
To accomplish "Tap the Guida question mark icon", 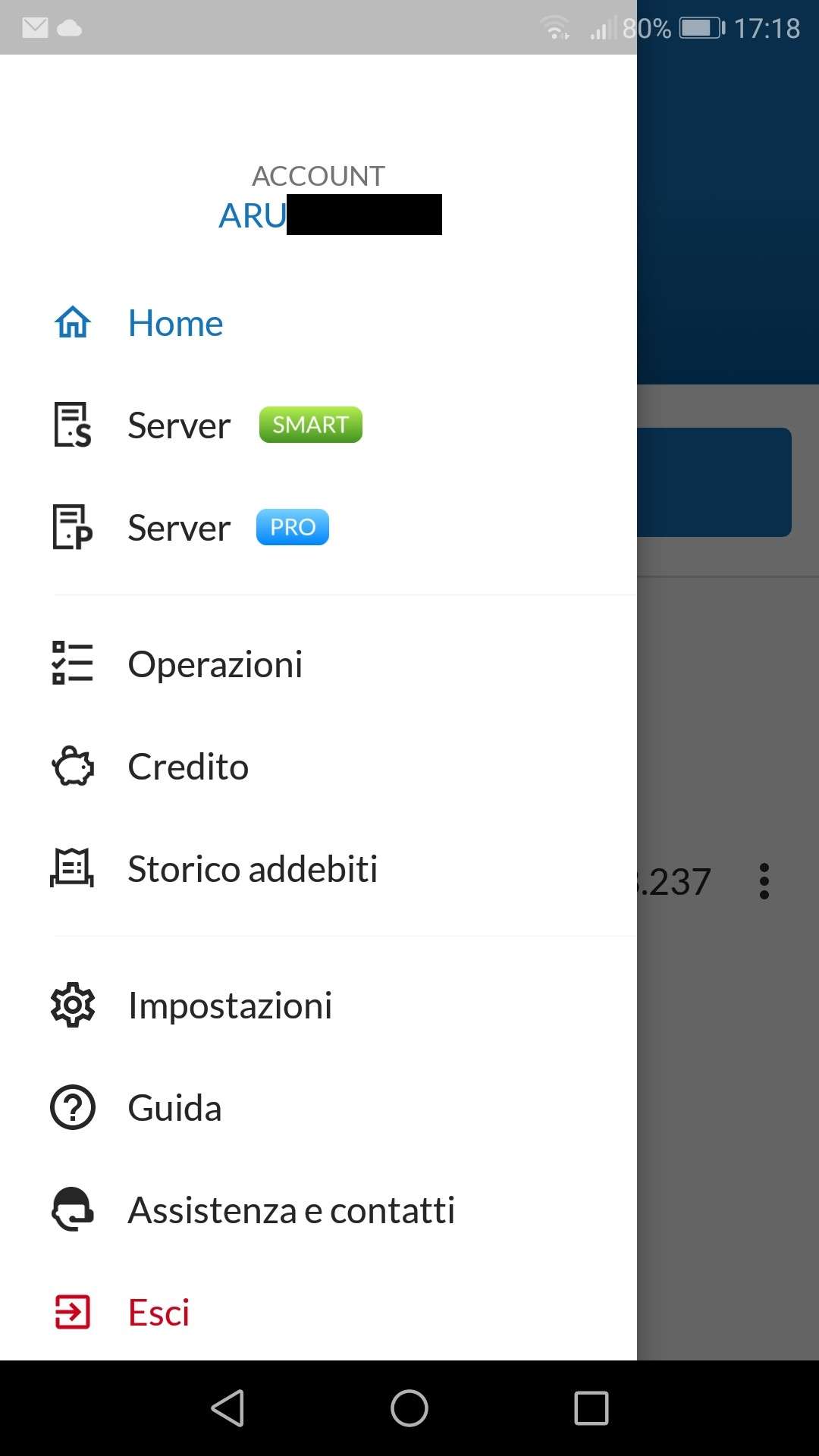I will click(x=73, y=1108).
